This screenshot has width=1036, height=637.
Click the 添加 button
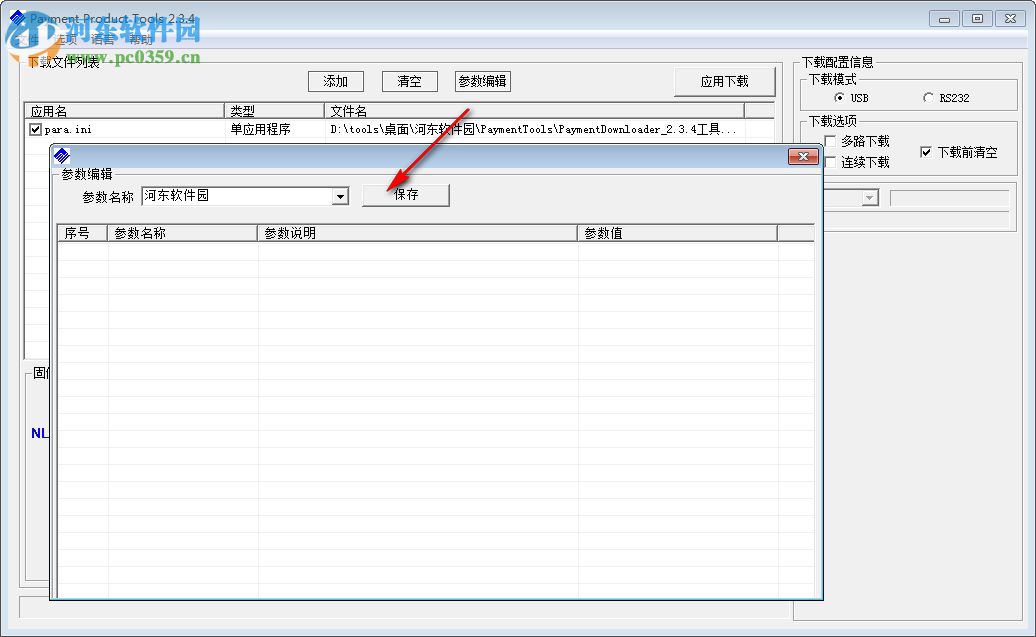[335, 81]
